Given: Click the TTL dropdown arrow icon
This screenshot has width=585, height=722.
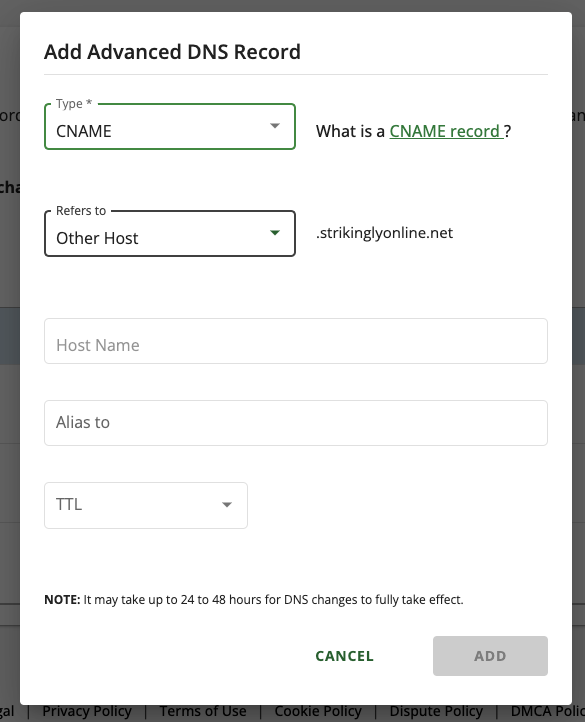Looking at the screenshot, I should [x=227, y=505].
